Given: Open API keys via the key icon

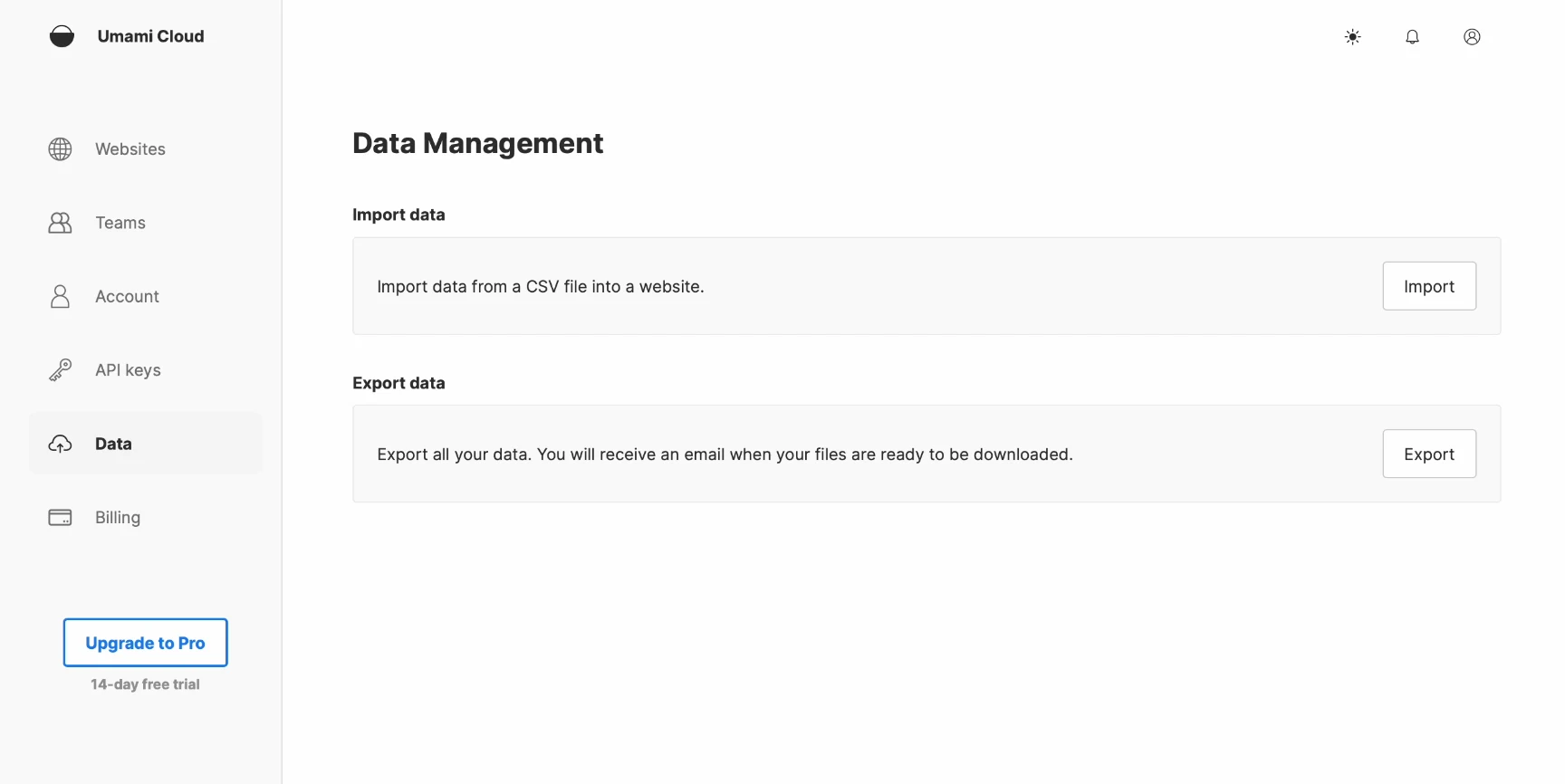Looking at the screenshot, I should (60, 369).
